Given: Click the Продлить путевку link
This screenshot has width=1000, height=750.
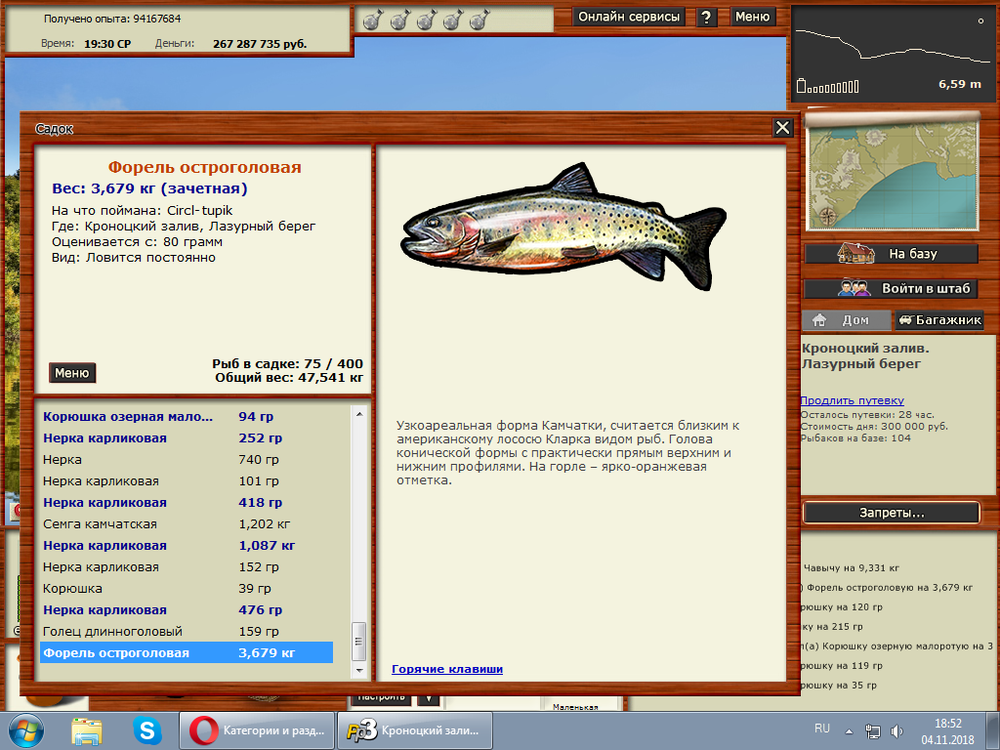Looking at the screenshot, I should point(851,400).
